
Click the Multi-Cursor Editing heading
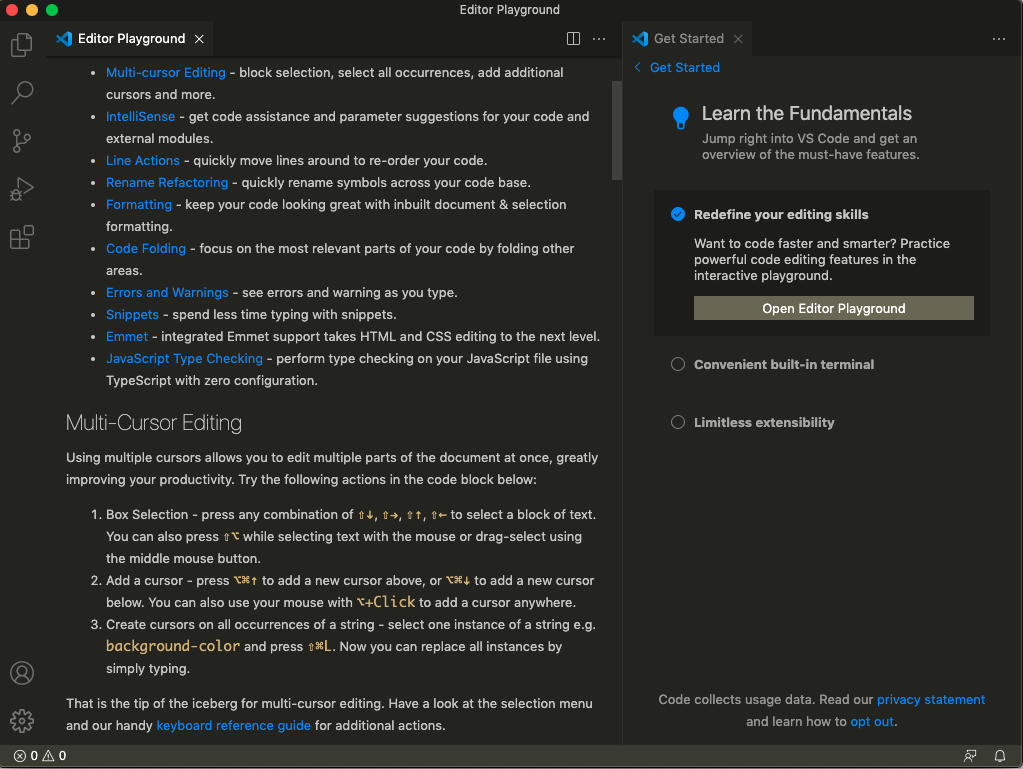(x=154, y=423)
